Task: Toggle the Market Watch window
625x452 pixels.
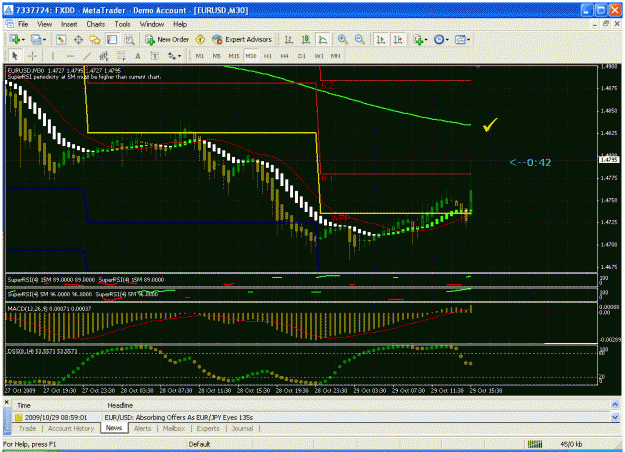Action: coord(61,39)
